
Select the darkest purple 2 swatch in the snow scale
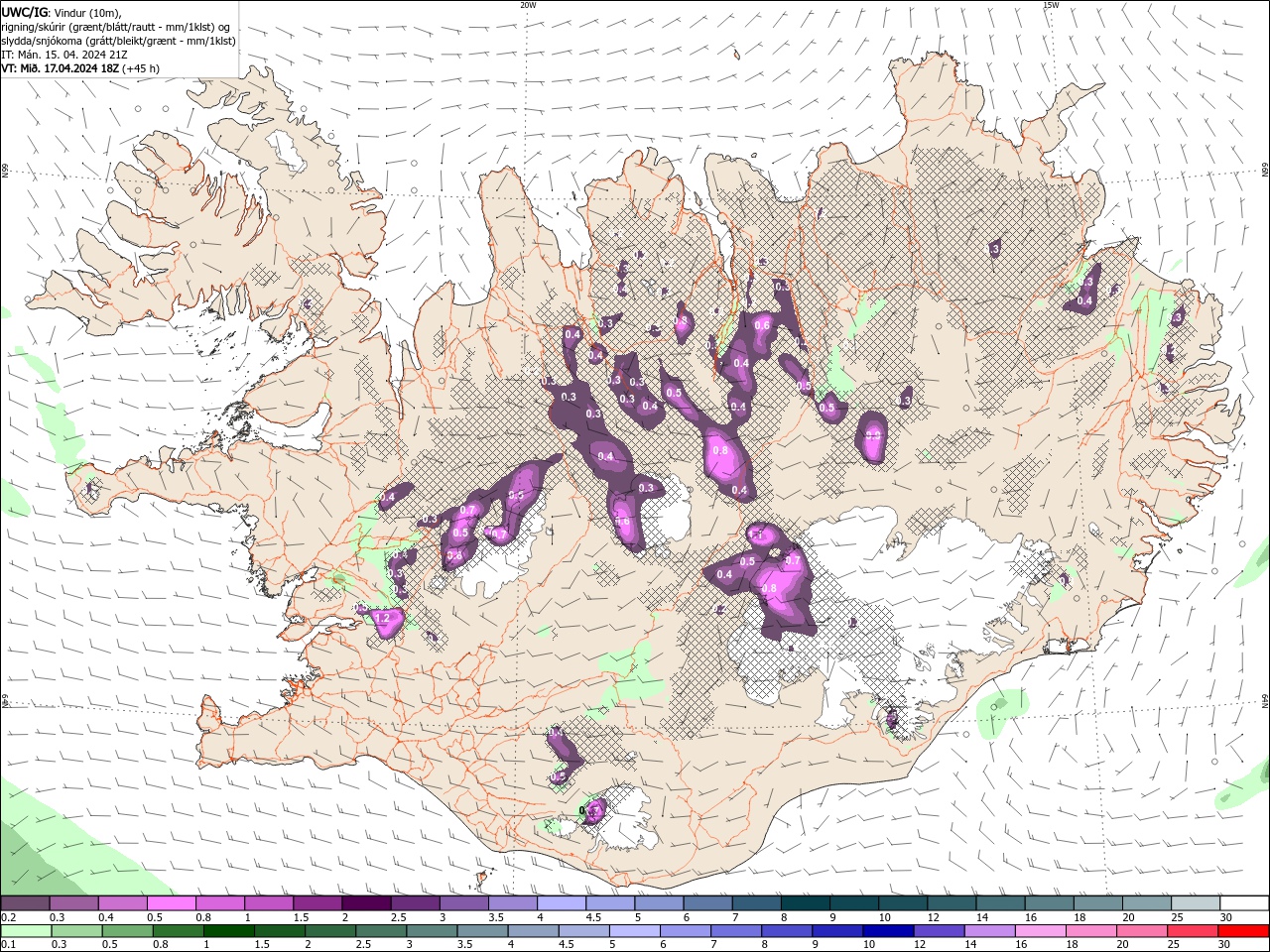point(366,903)
